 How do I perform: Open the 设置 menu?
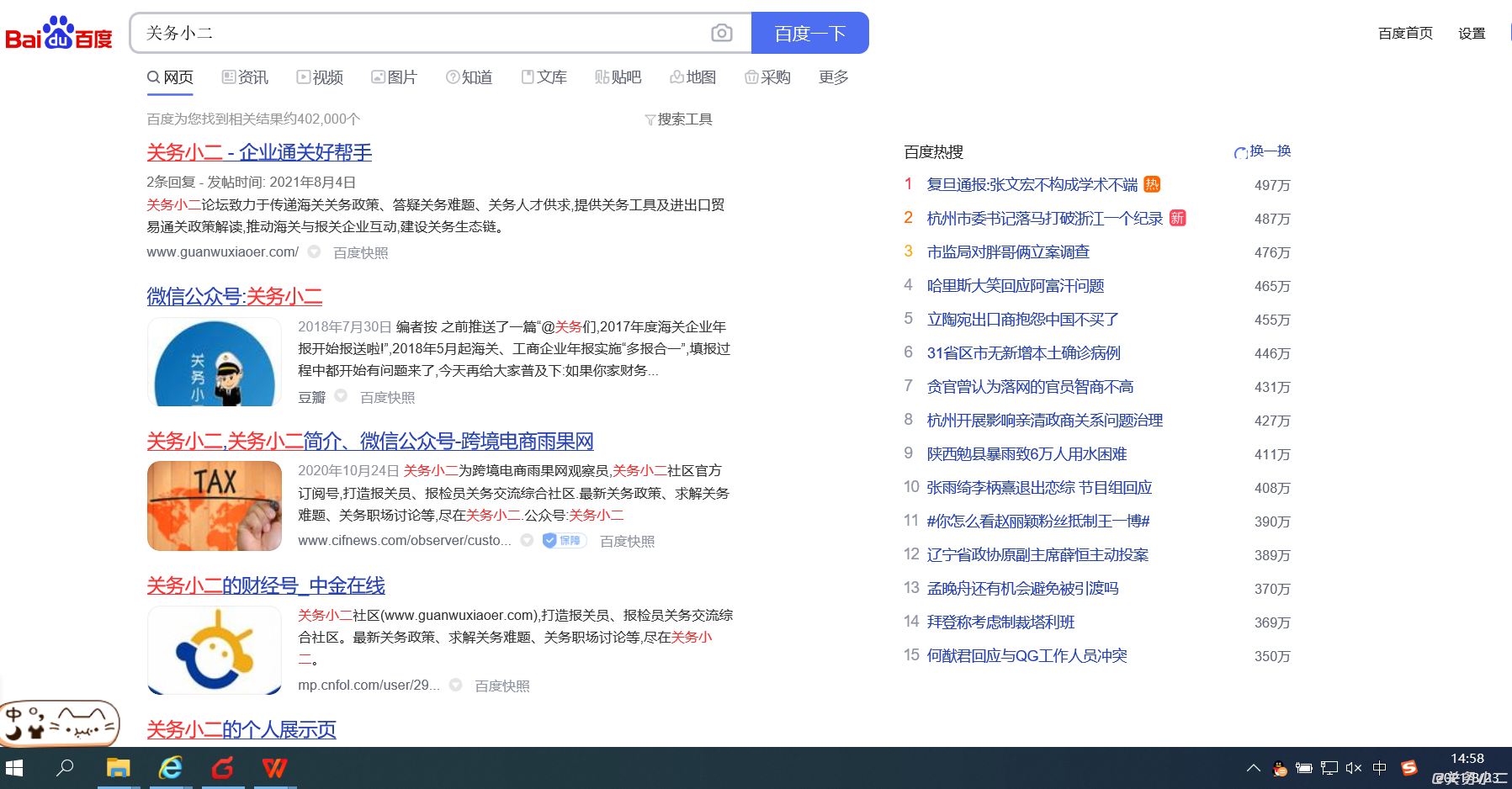1472,34
